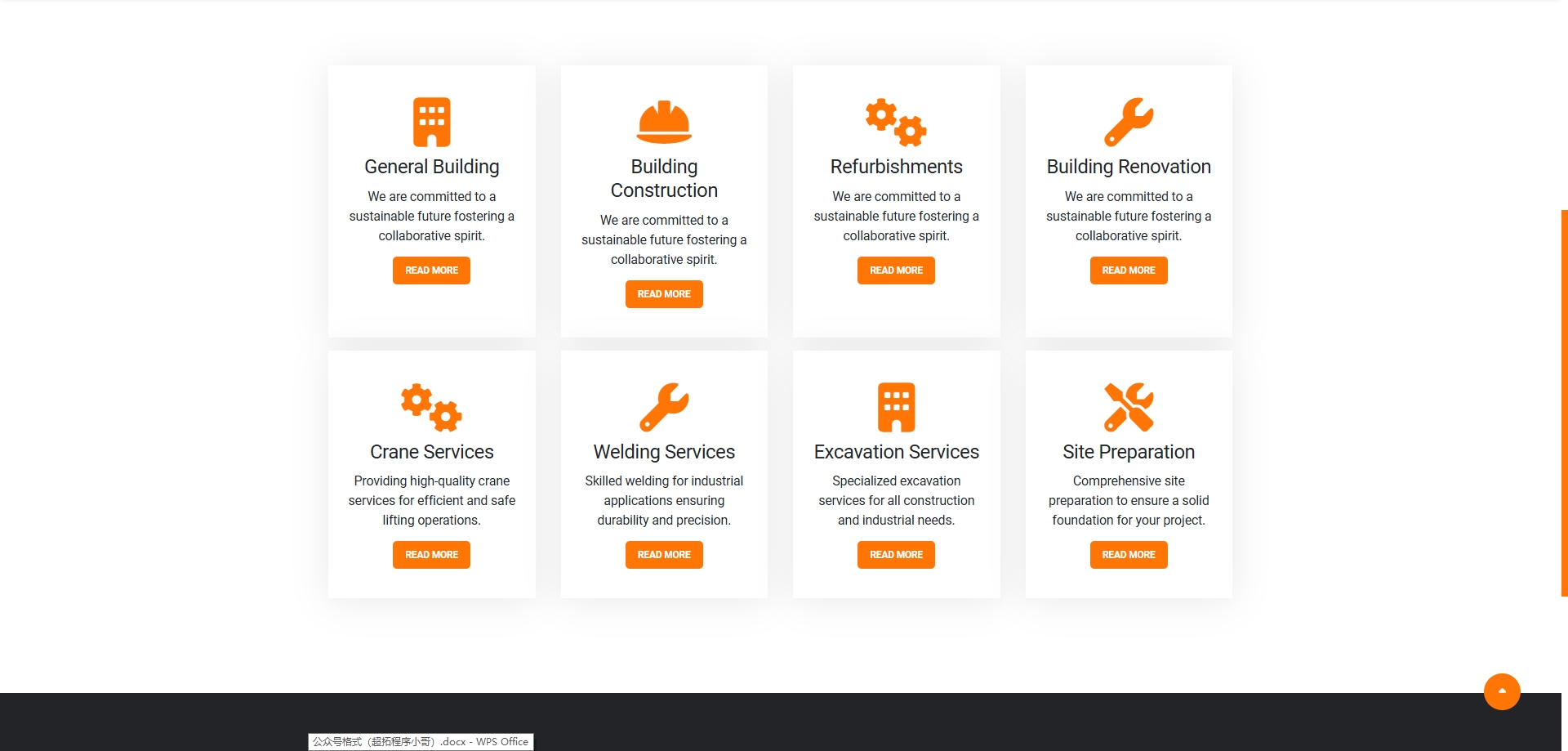Click Read More for Refurbishments
Screen dimensions: 1568x751
click(896, 270)
